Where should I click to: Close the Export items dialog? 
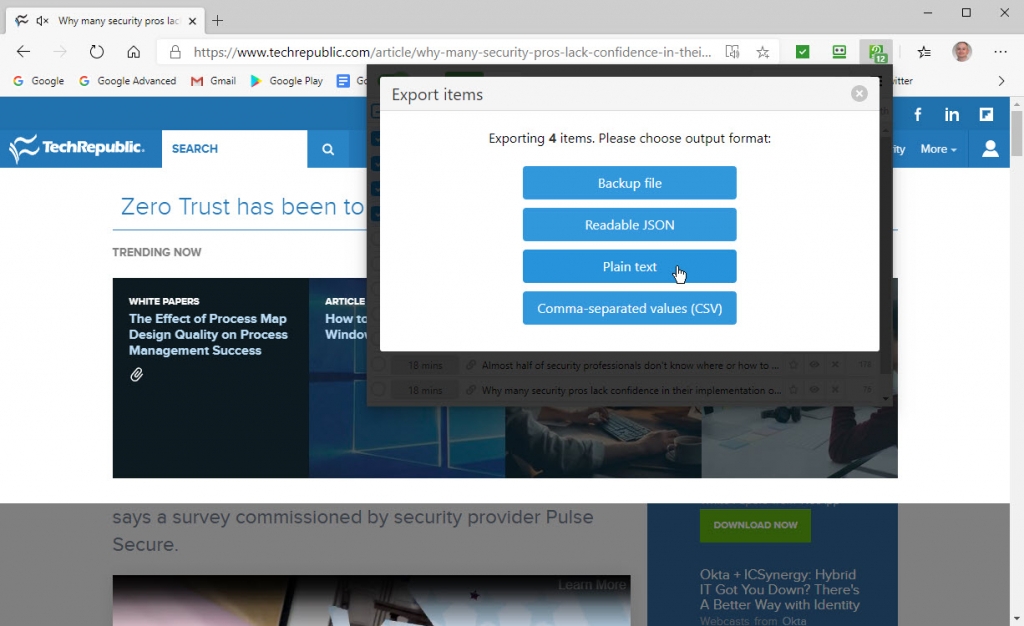coord(859,94)
